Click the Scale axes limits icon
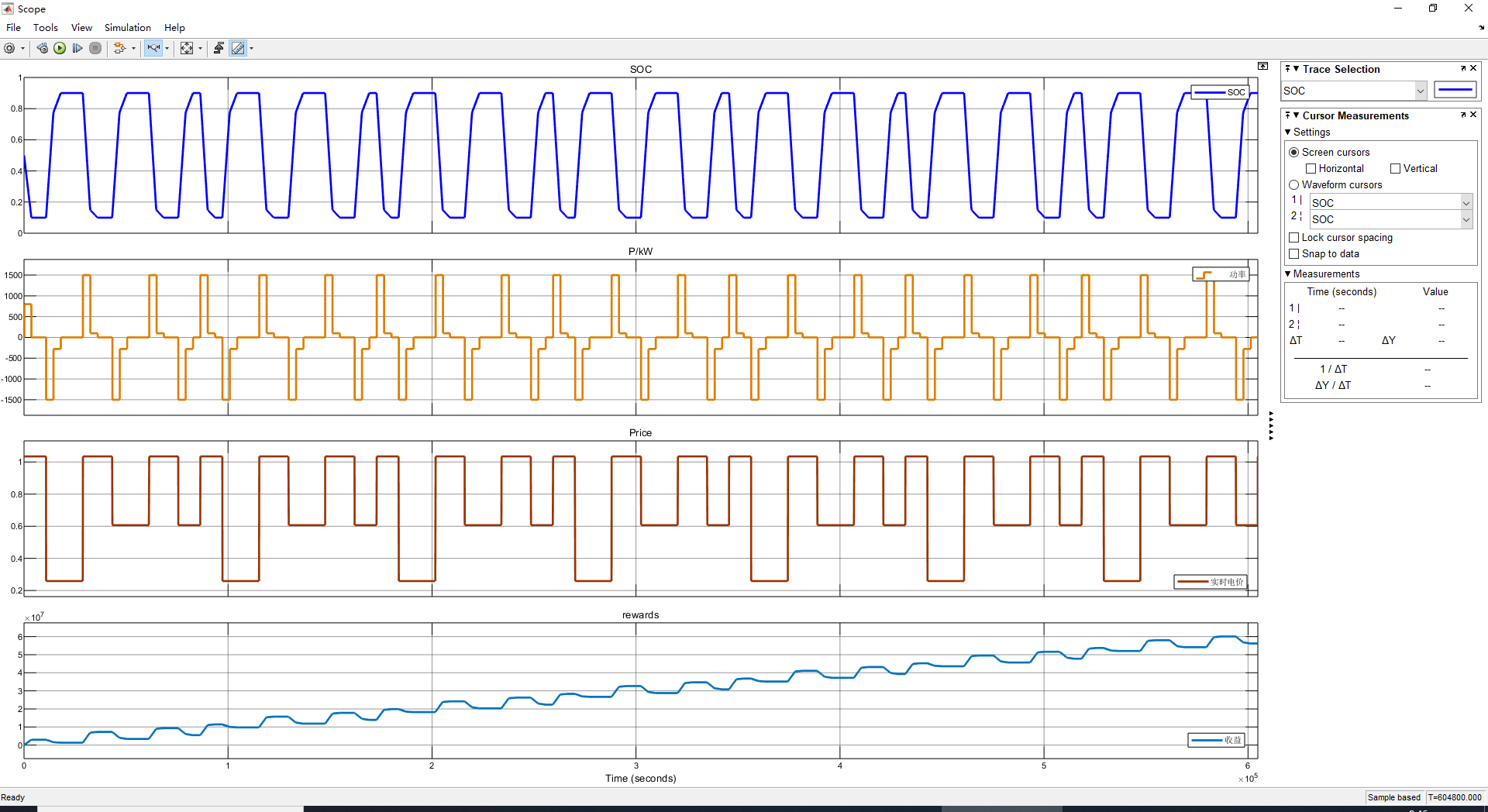The image size is (1488, 812). coord(187,48)
